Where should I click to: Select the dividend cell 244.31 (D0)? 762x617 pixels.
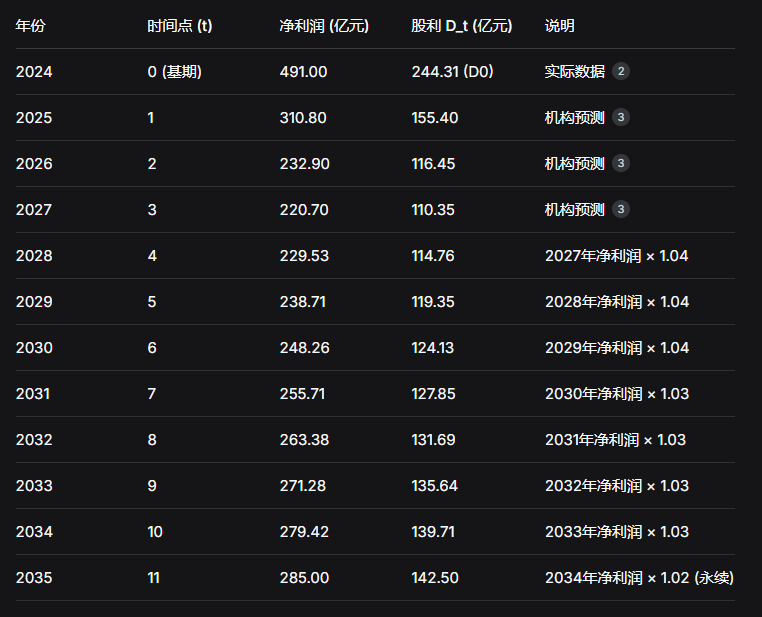pos(452,71)
